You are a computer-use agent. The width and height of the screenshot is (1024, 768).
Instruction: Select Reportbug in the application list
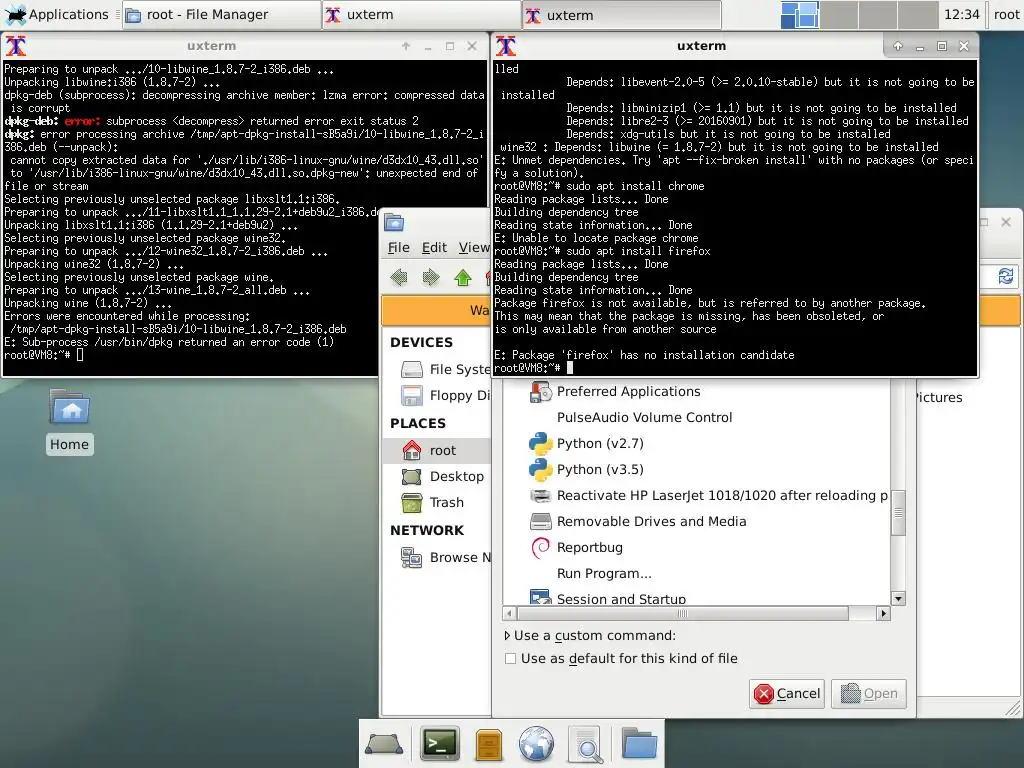(x=697, y=548)
